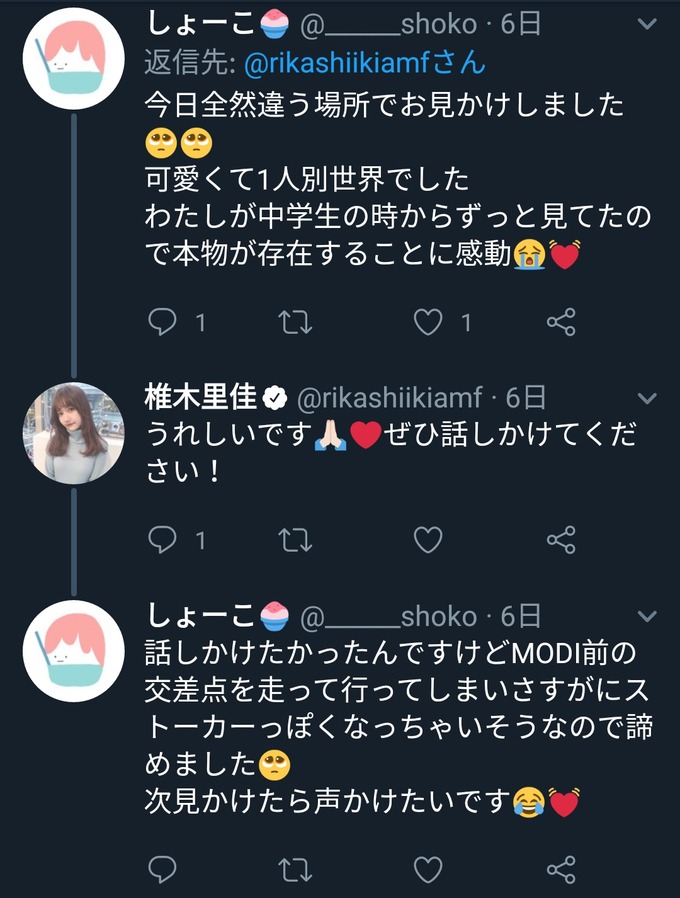Expand the menu arrow on 椎木里佳's tweet

(647, 399)
